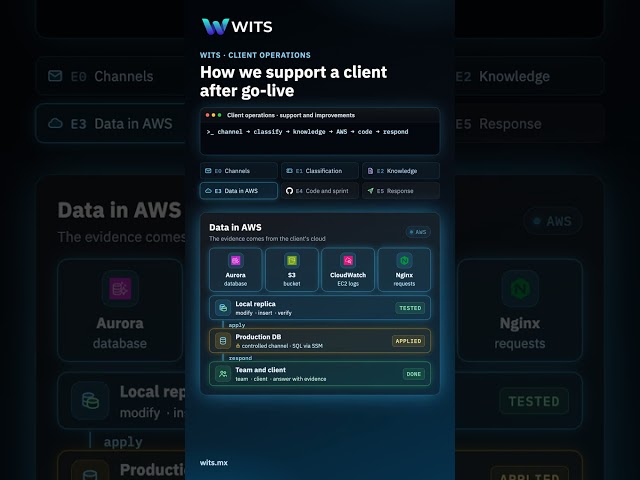
Task: Click the yellow dot in the terminal title bar
Action: [x=213, y=116]
